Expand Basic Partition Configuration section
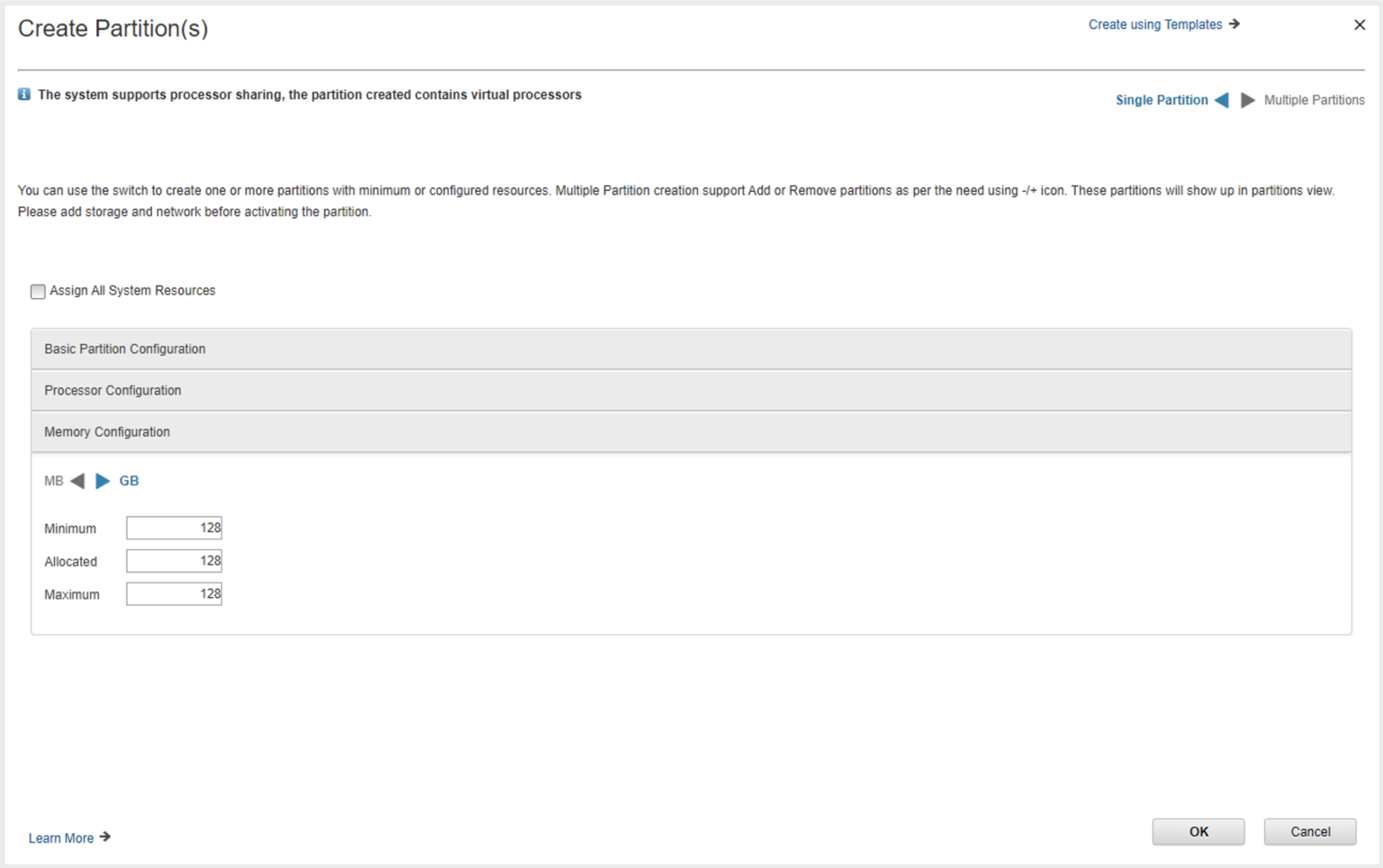The width and height of the screenshot is (1383, 868). point(125,349)
